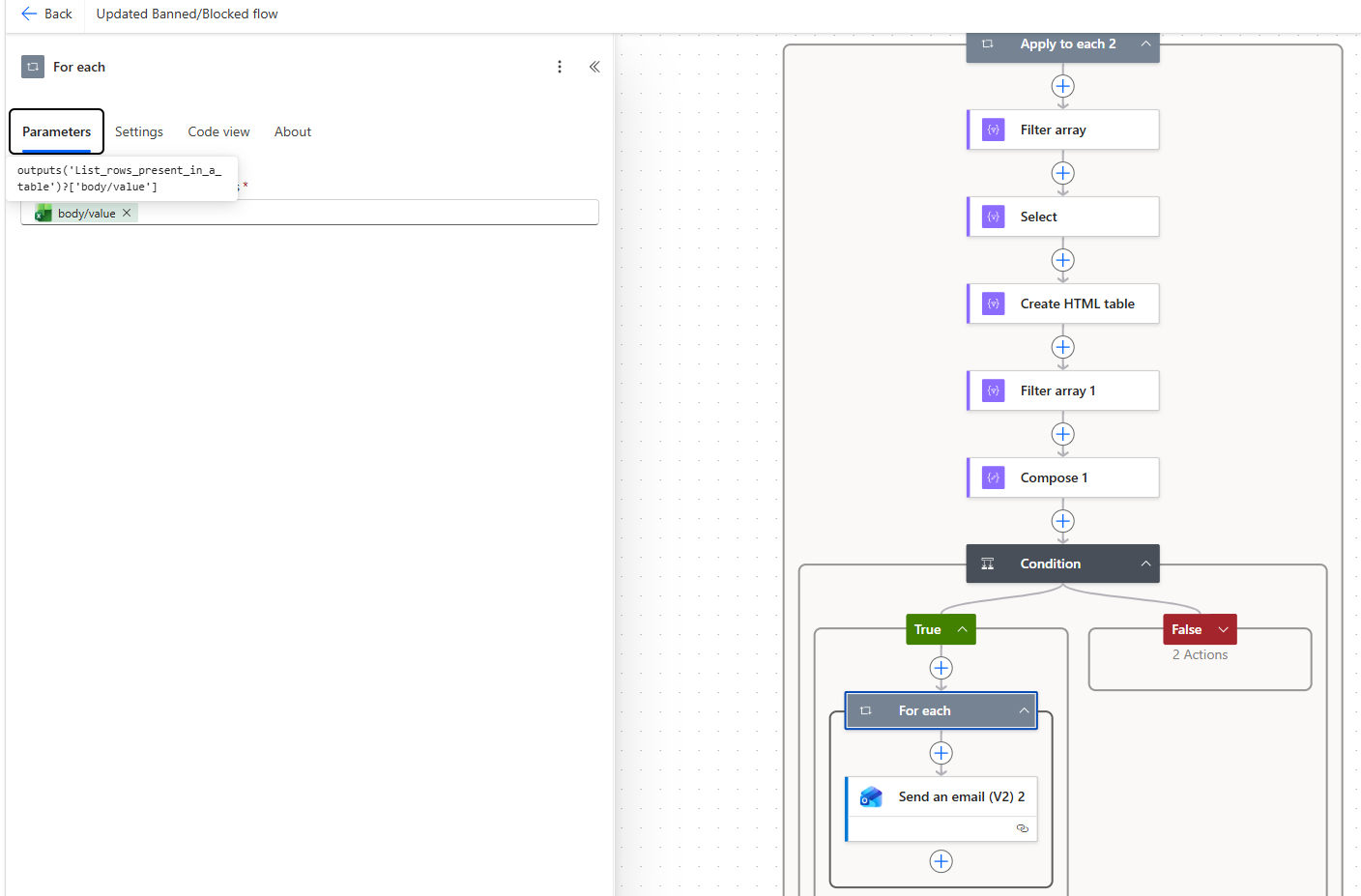Insert a step above Compose 1

click(x=1062, y=434)
